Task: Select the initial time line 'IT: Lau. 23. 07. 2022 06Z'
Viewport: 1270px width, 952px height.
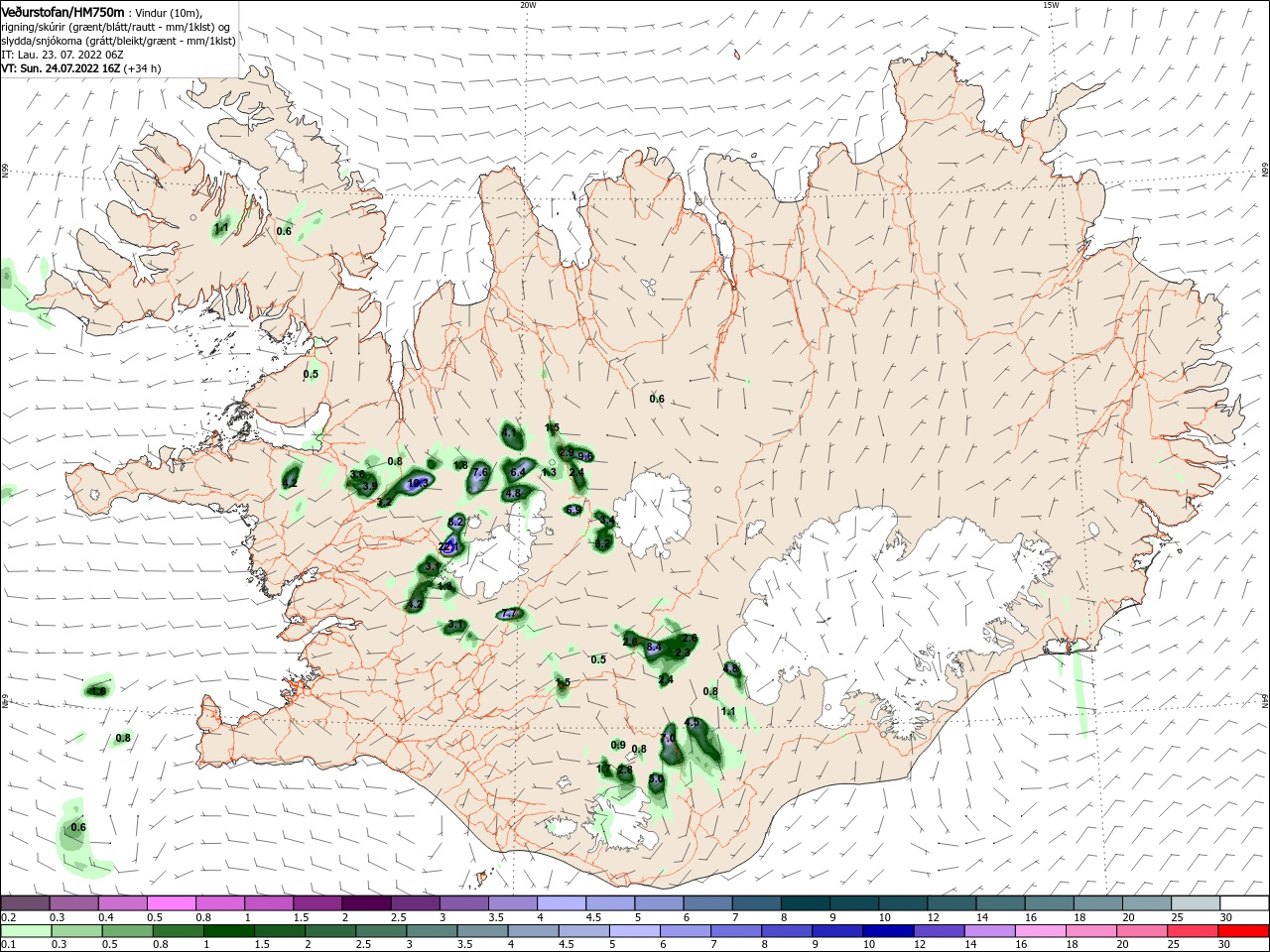Action: [62, 55]
